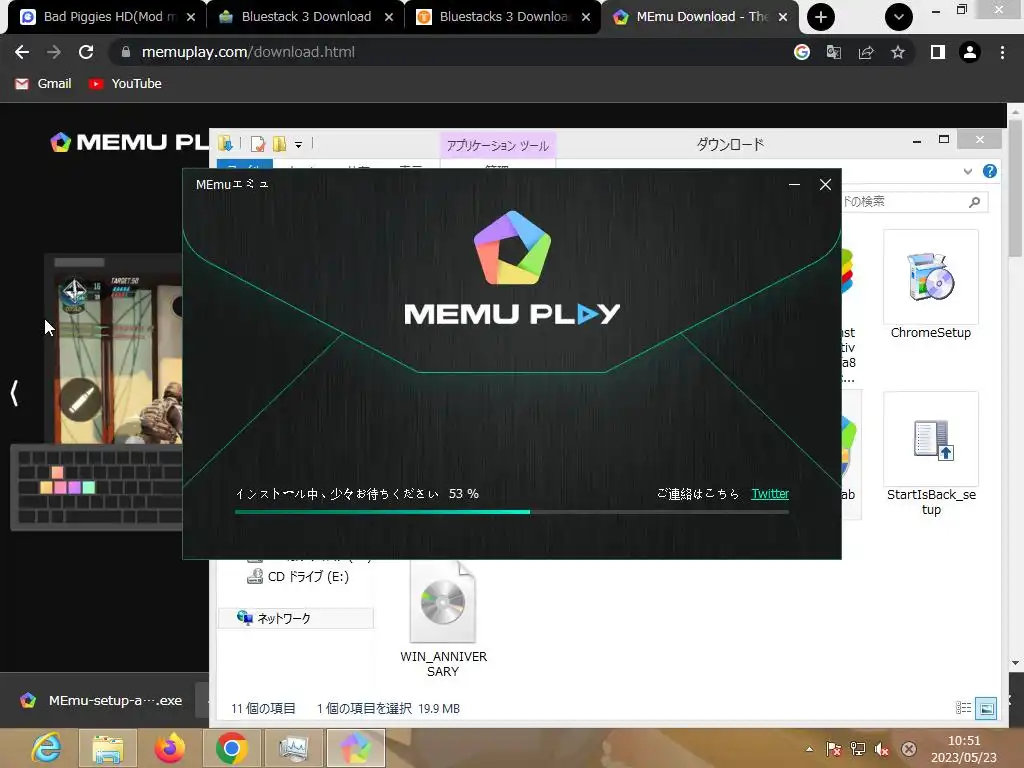1024x768 pixels.
Task: Maximize the Explorer ダウンロード window
Action: point(944,140)
